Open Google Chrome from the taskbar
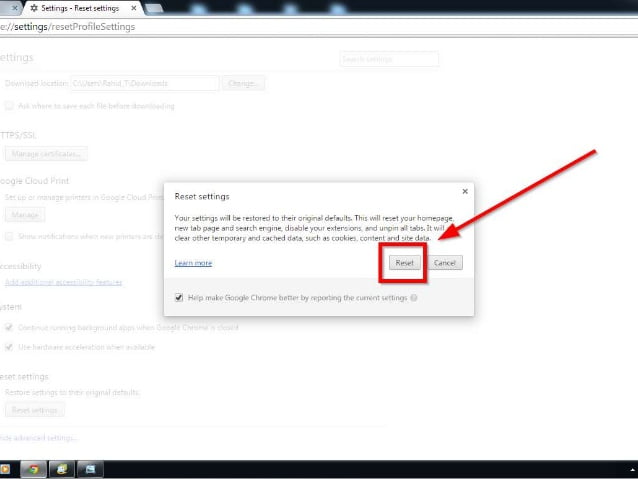This screenshot has width=638, height=479. coord(33,469)
